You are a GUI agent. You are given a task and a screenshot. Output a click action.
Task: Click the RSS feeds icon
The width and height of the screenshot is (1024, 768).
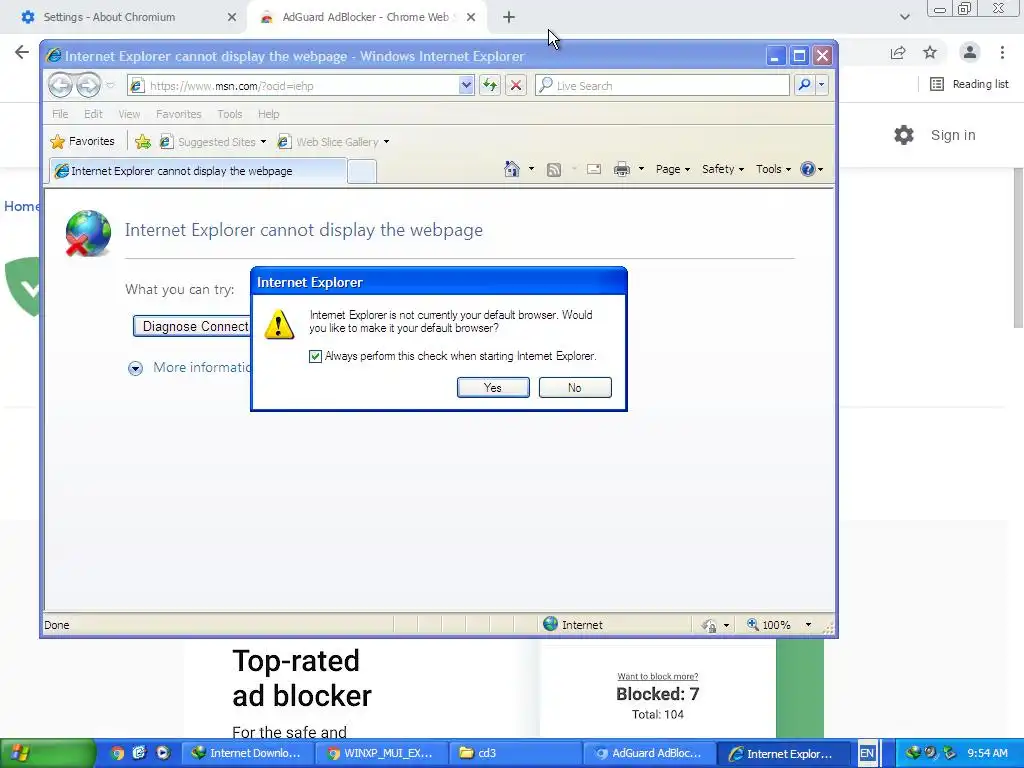554,170
